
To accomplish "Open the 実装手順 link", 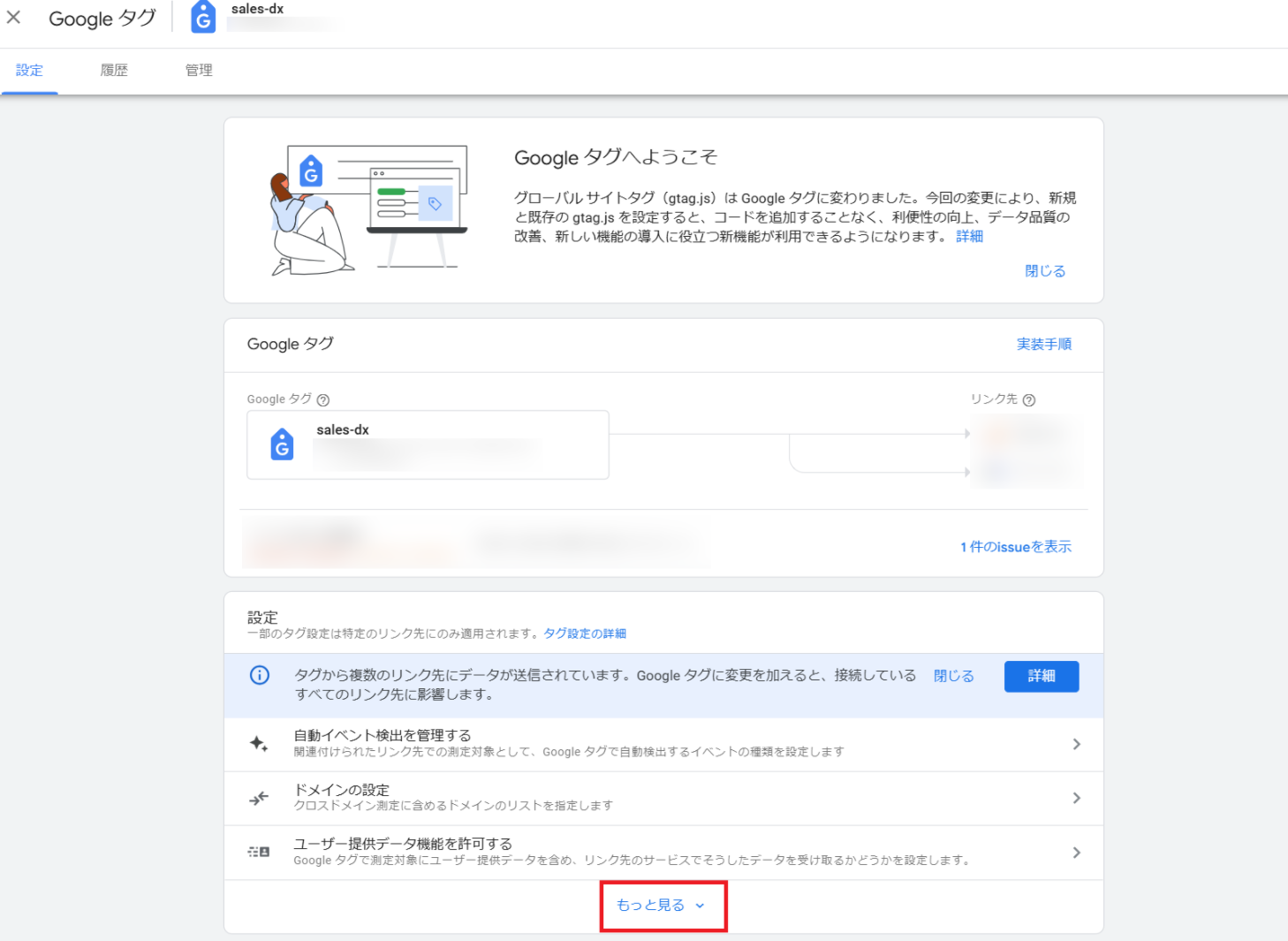I will (1043, 344).
